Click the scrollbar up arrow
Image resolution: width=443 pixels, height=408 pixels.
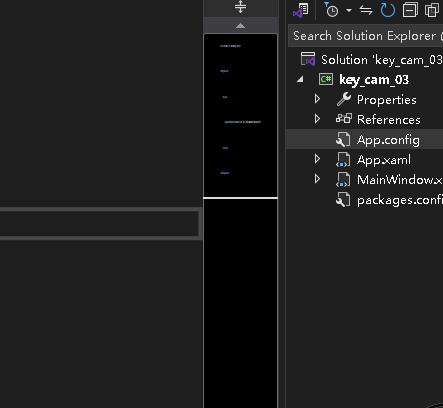(240, 26)
